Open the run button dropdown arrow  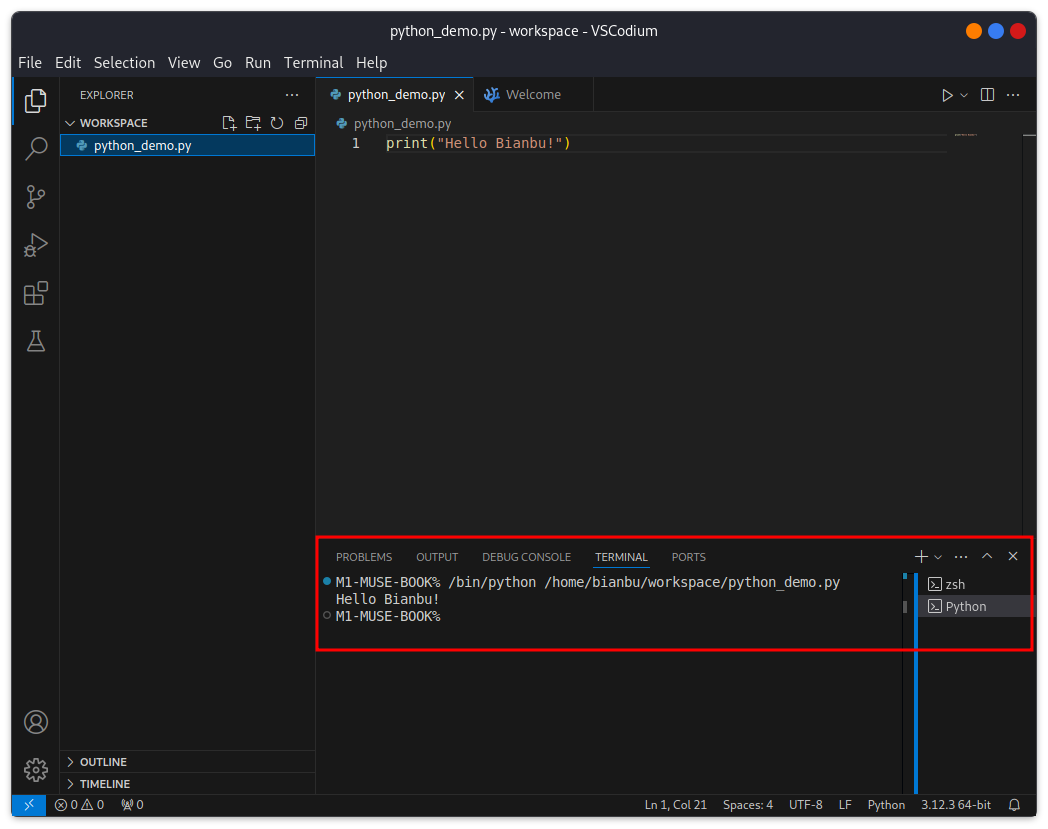point(964,95)
